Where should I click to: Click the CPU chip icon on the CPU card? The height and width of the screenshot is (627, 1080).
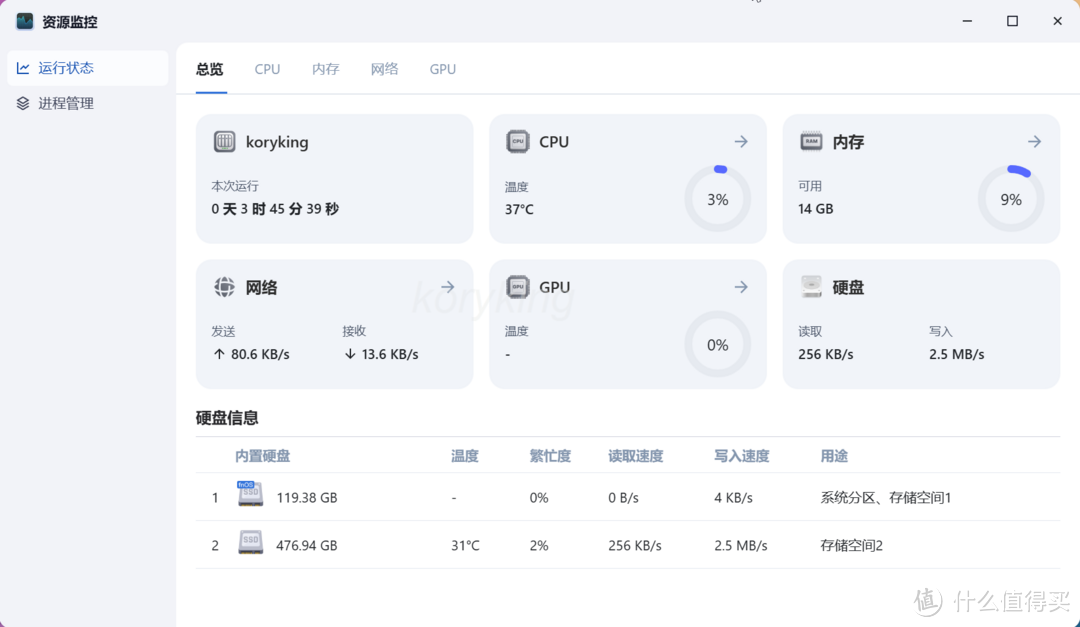[517, 141]
